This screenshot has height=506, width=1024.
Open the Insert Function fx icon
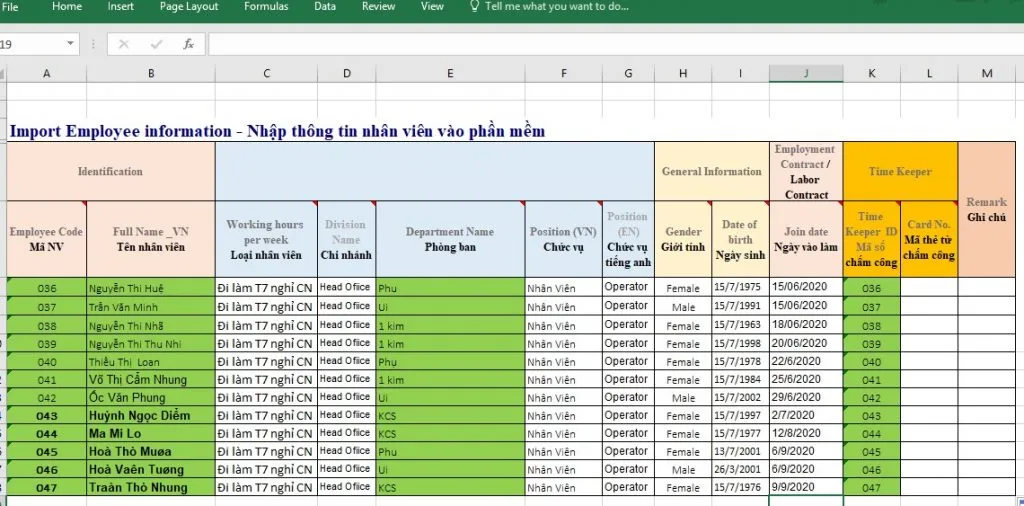point(188,44)
